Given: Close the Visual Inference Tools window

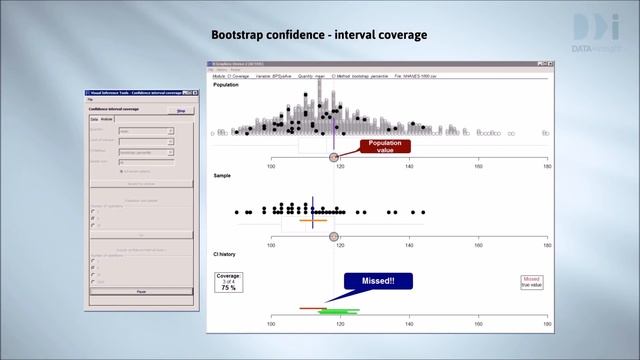Looking at the screenshot, I should (x=195, y=93).
